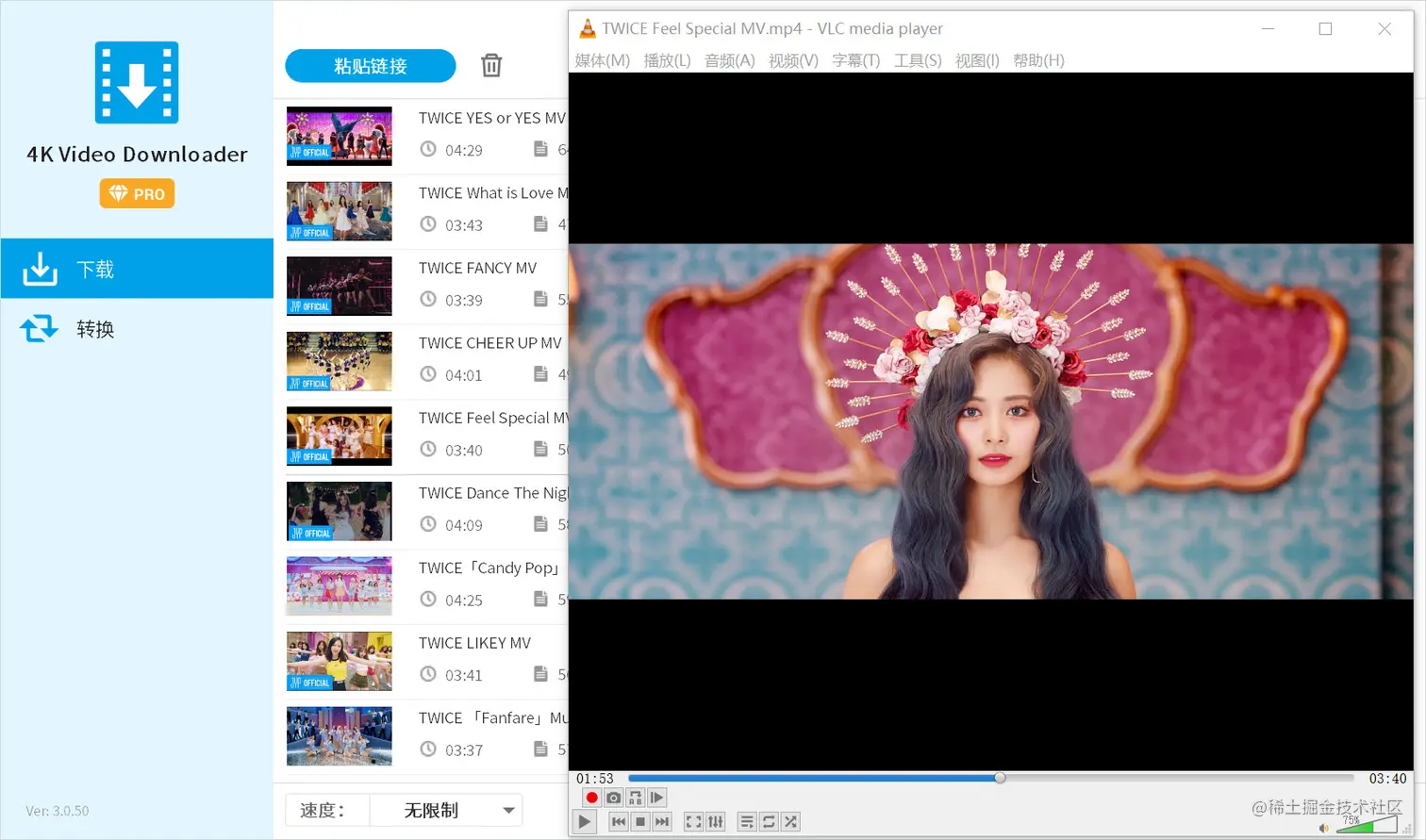Click the clock icon beside 04:01 duration
Image resolution: width=1426 pixels, height=840 pixels.
428,374
